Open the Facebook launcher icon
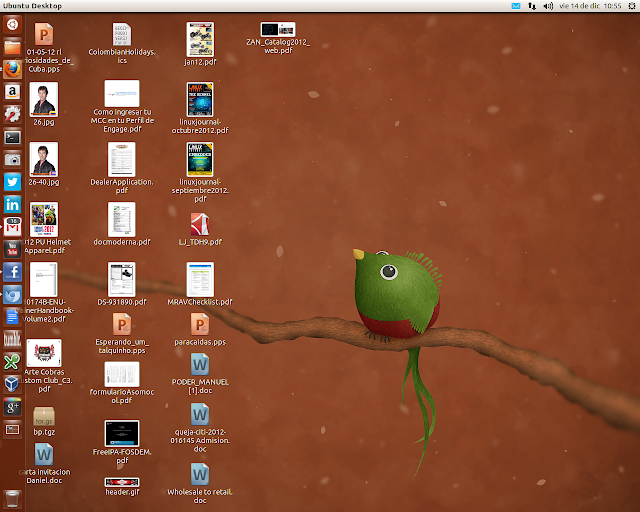The width and height of the screenshot is (640, 512). pos(12,272)
